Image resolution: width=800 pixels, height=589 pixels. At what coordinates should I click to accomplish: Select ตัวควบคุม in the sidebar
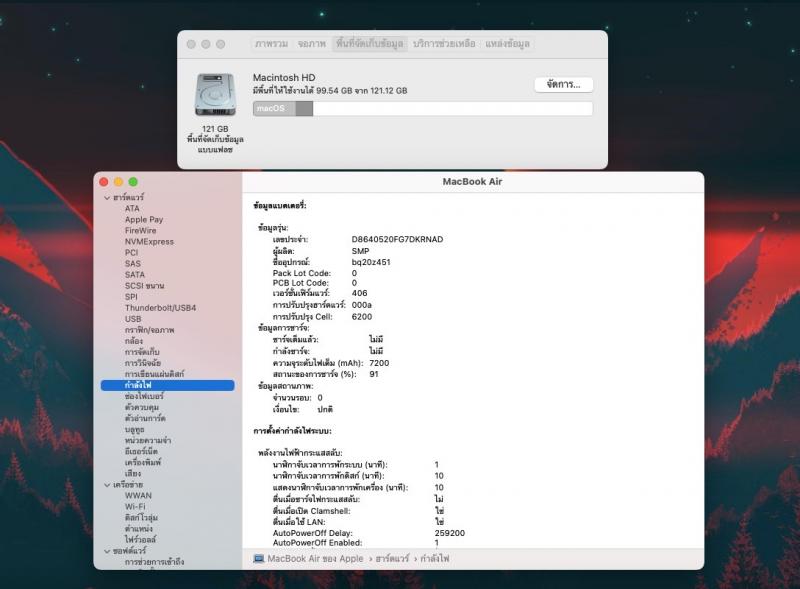click(142, 407)
